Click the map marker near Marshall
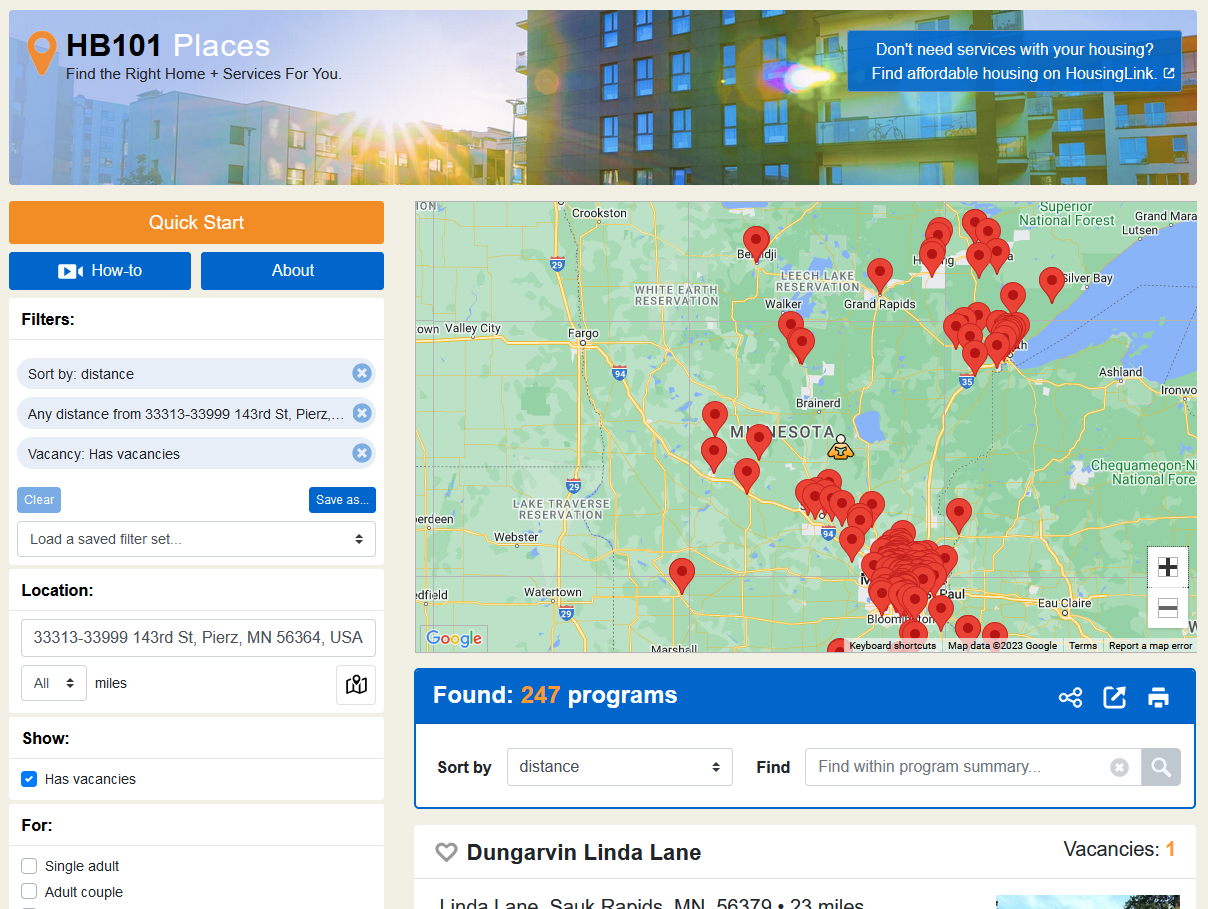Image resolution: width=1208 pixels, height=909 pixels. pos(681,576)
